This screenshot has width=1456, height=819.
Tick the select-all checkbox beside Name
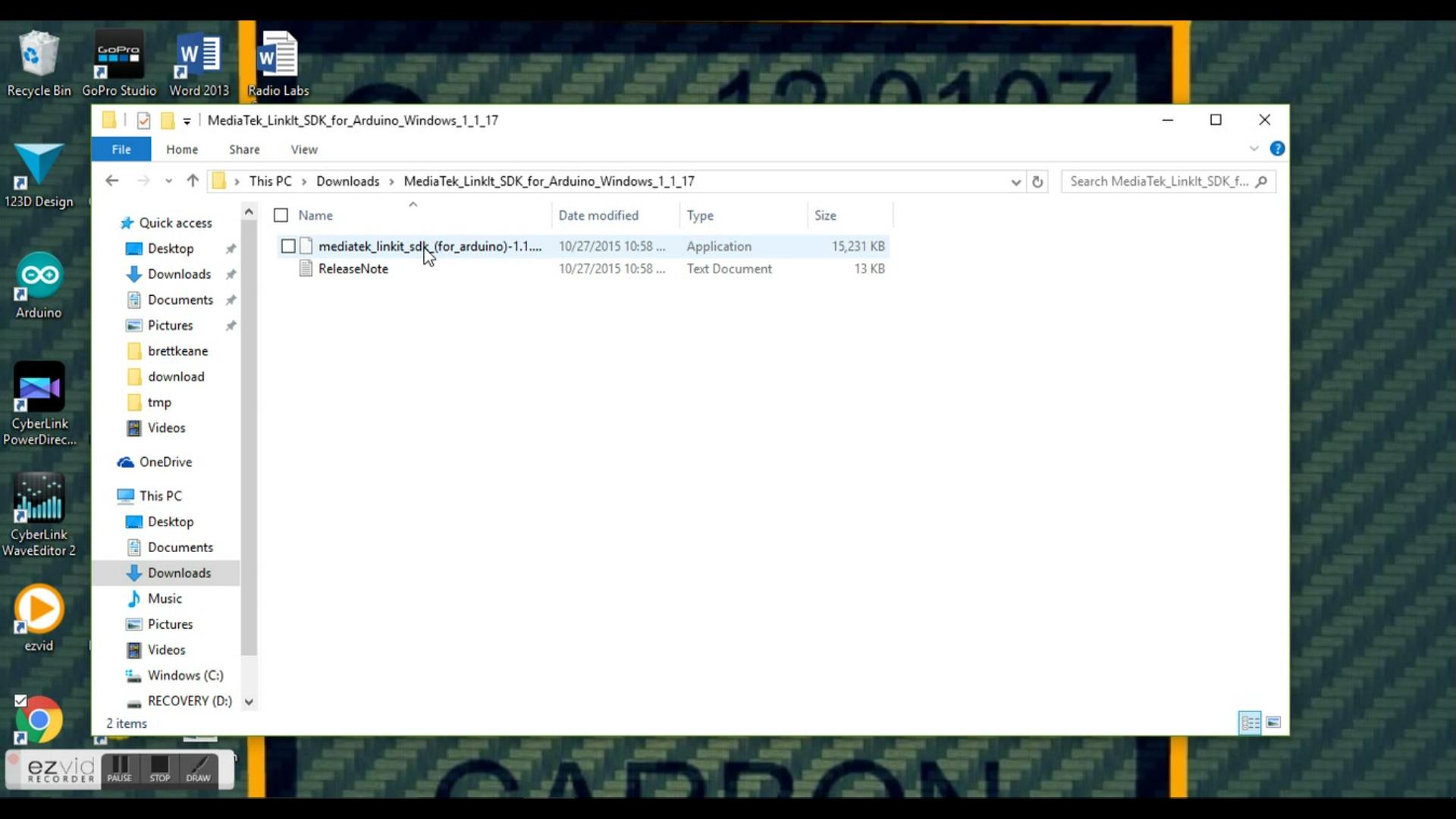281,216
